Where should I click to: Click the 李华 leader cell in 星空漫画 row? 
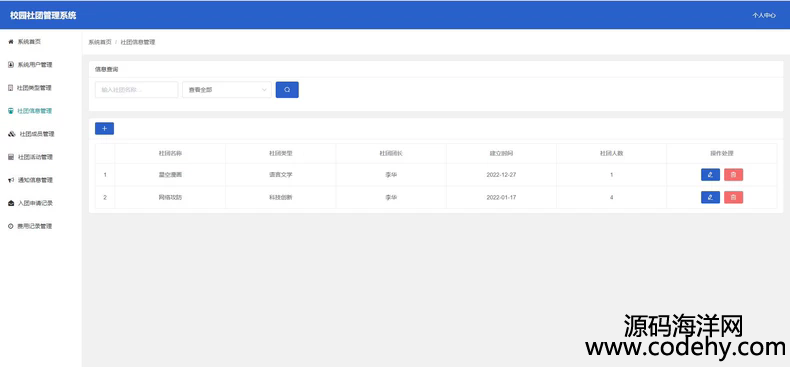(391, 175)
